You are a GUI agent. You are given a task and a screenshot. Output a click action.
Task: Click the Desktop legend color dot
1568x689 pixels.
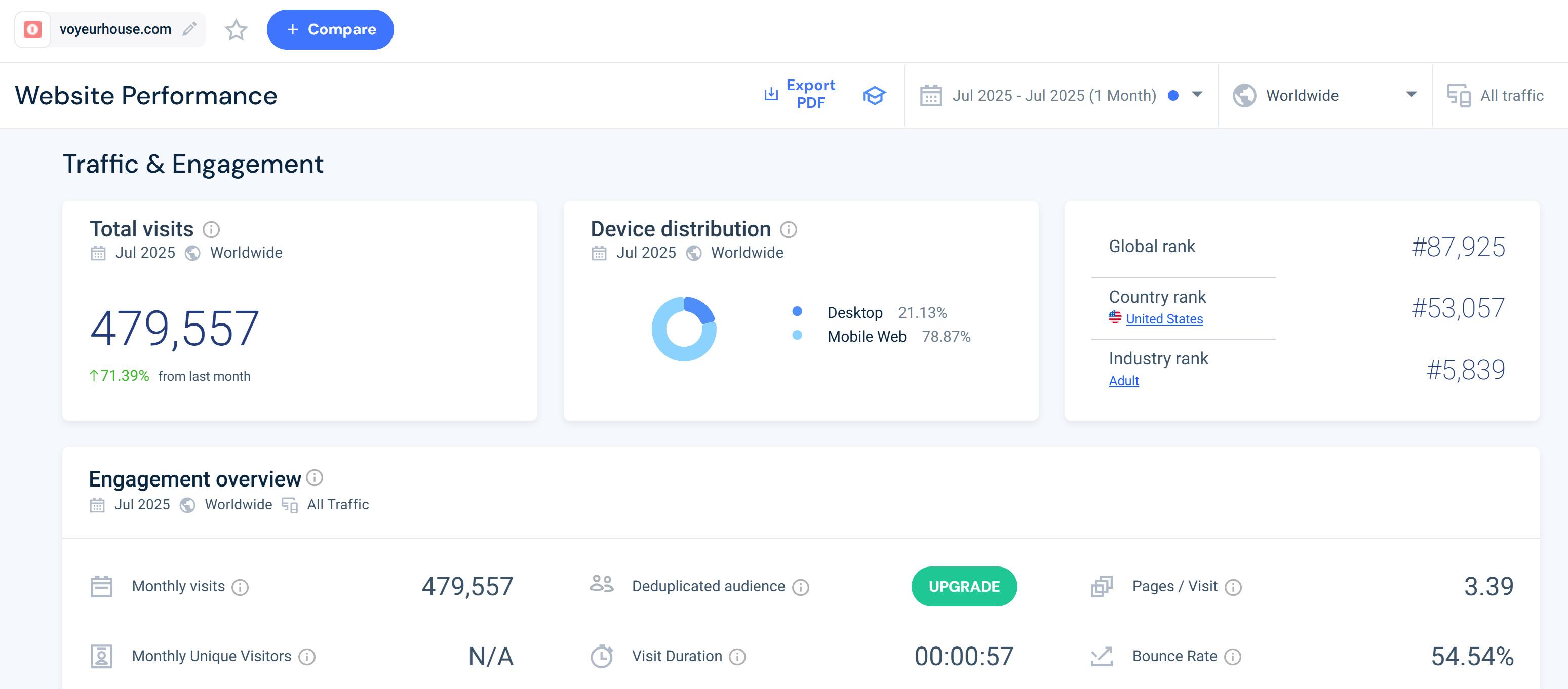pos(797,311)
